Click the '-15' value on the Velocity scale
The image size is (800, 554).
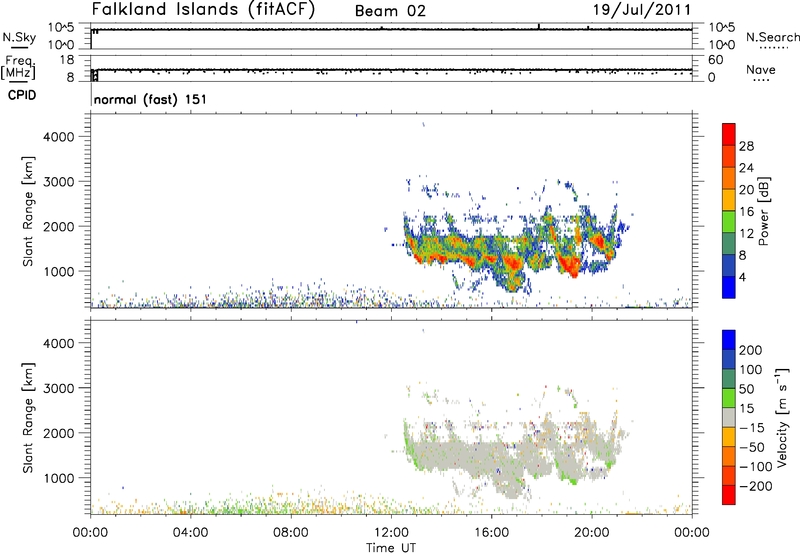pyautogui.click(x=751, y=427)
